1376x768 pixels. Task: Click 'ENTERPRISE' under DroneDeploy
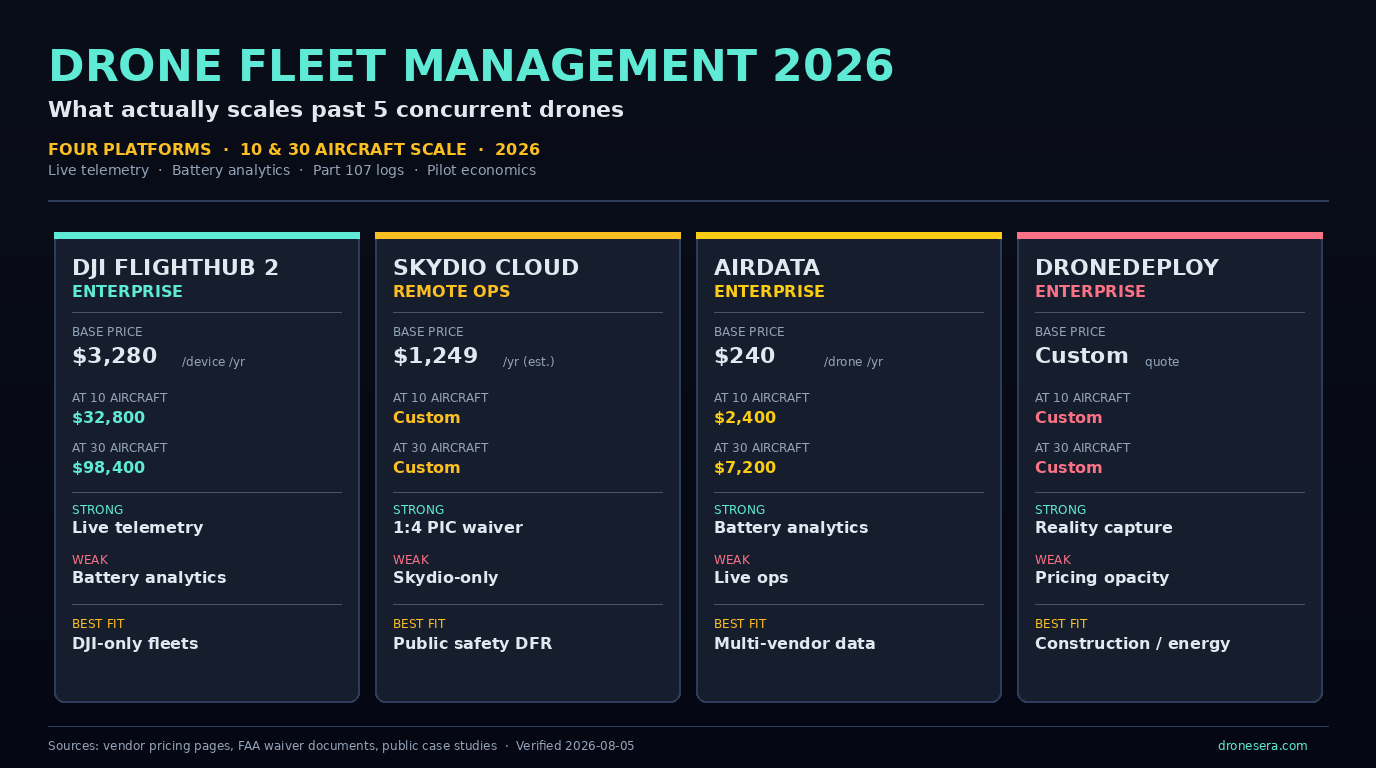click(1090, 292)
